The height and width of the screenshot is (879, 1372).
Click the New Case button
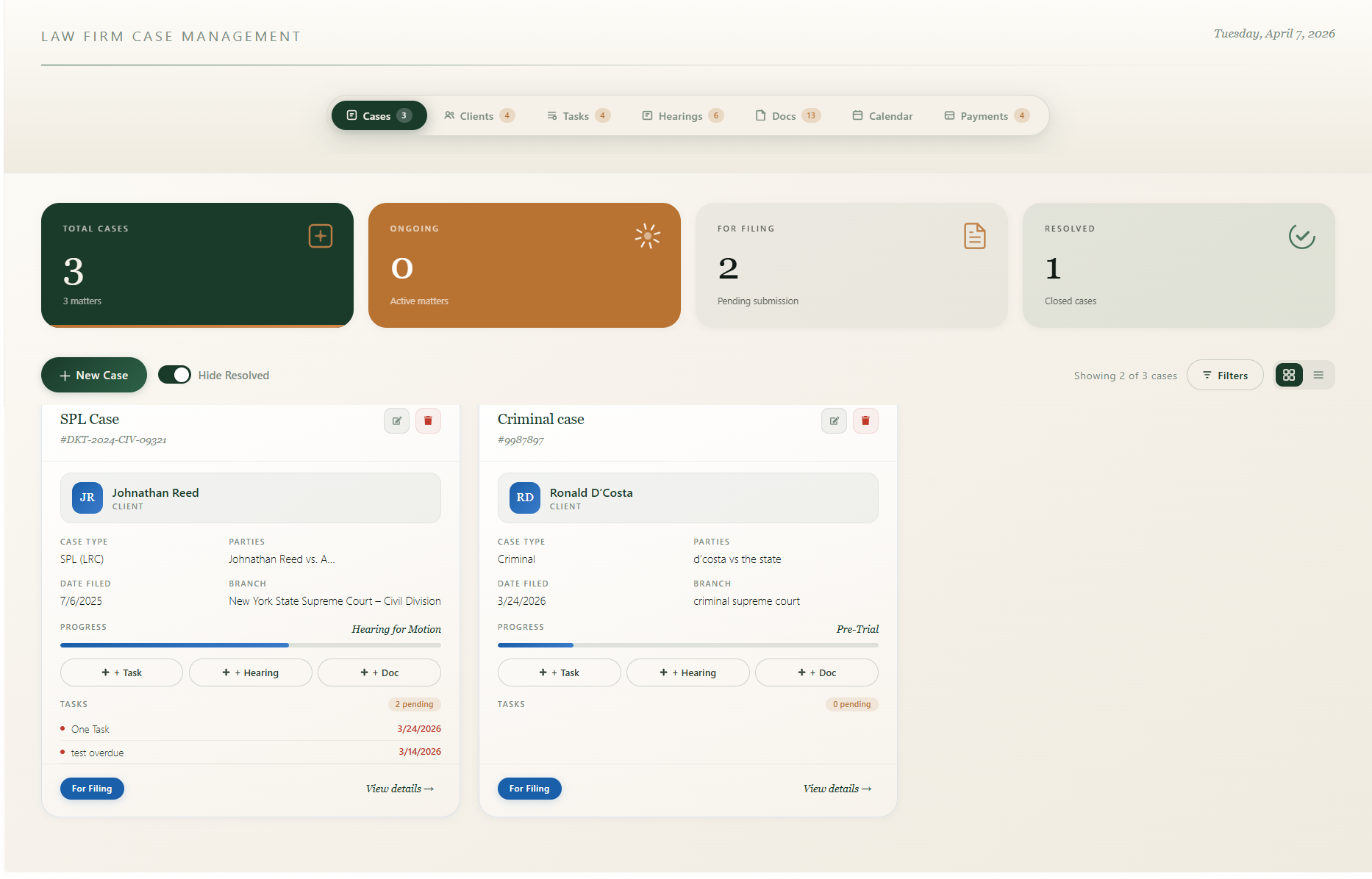pyautogui.click(x=93, y=375)
